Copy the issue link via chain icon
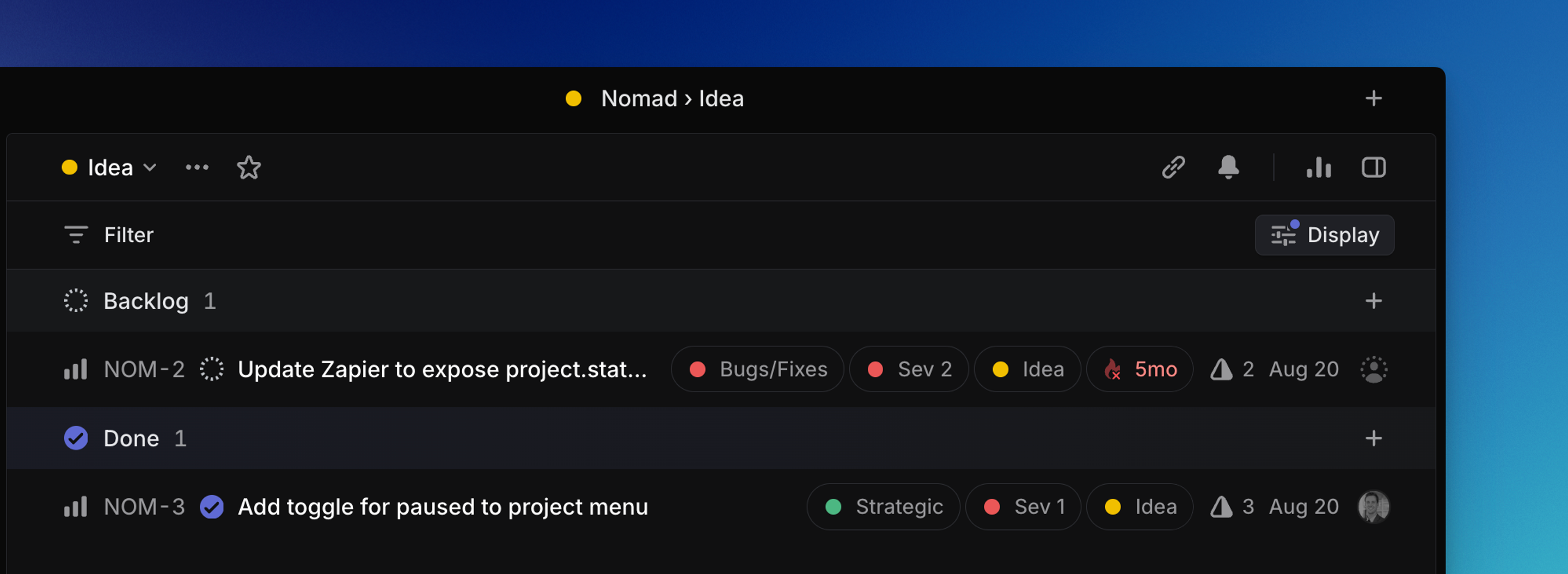This screenshot has width=1568, height=574. coord(1174,167)
